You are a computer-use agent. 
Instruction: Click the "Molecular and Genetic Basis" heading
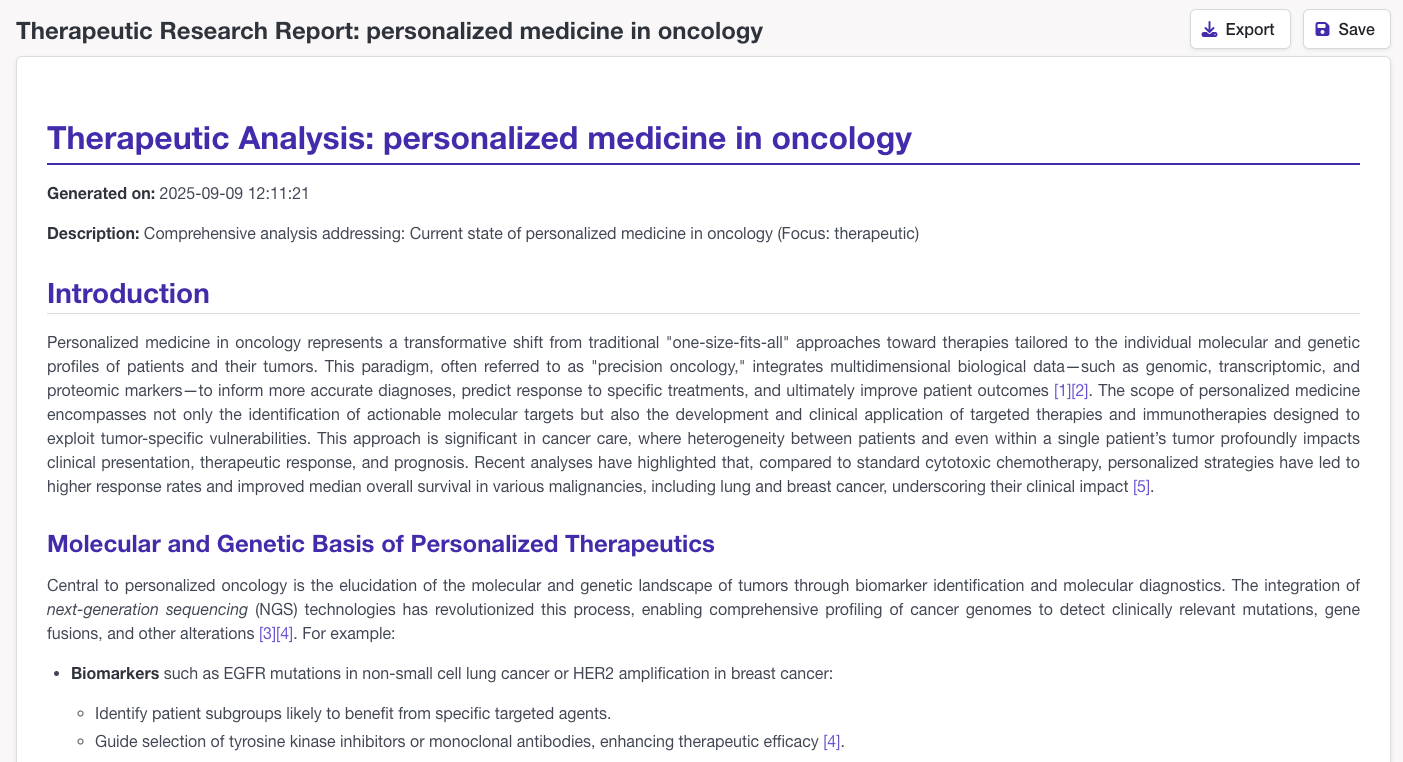(x=380, y=544)
